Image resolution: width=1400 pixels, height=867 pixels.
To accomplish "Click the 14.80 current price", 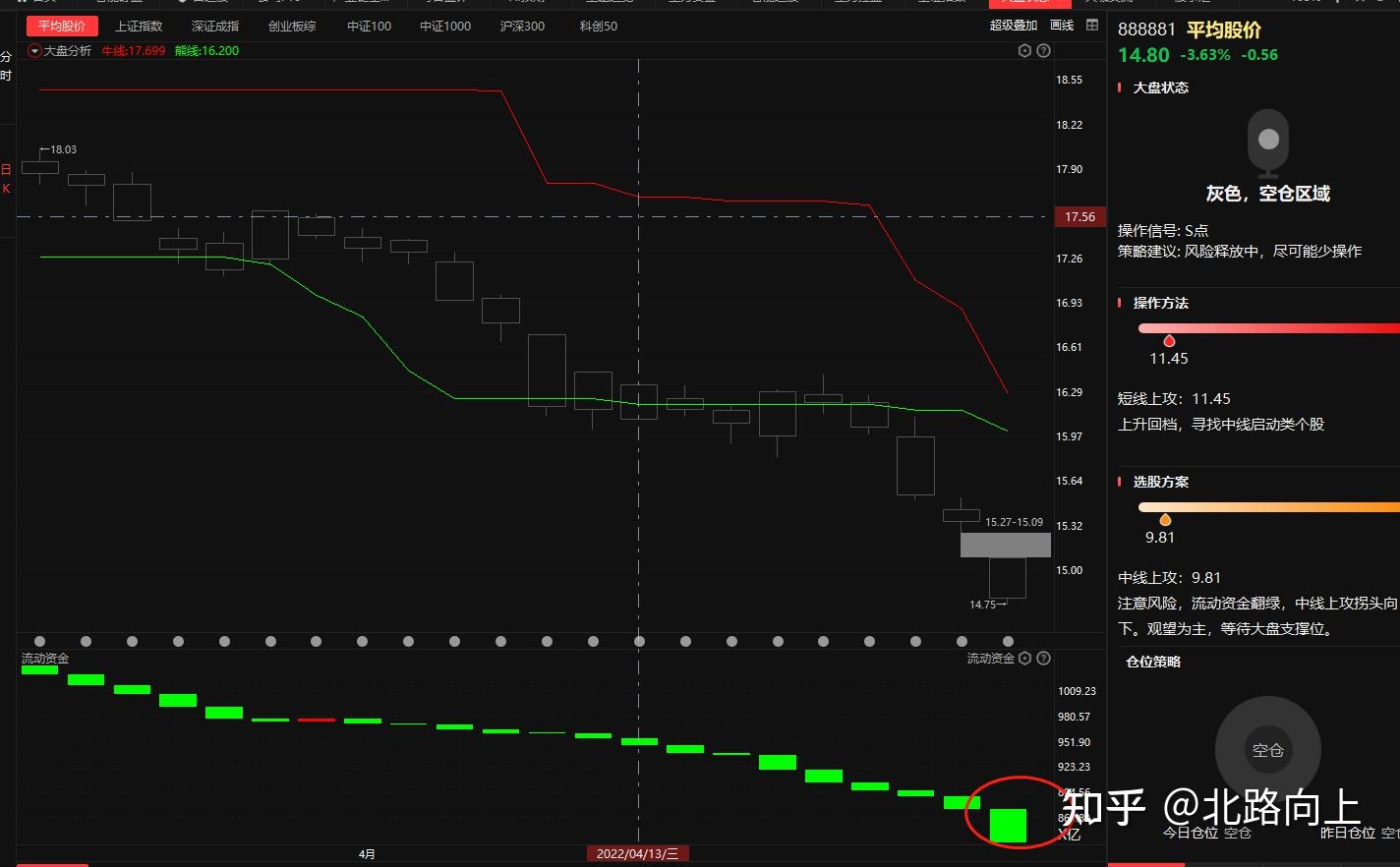I will tap(1143, 55).
